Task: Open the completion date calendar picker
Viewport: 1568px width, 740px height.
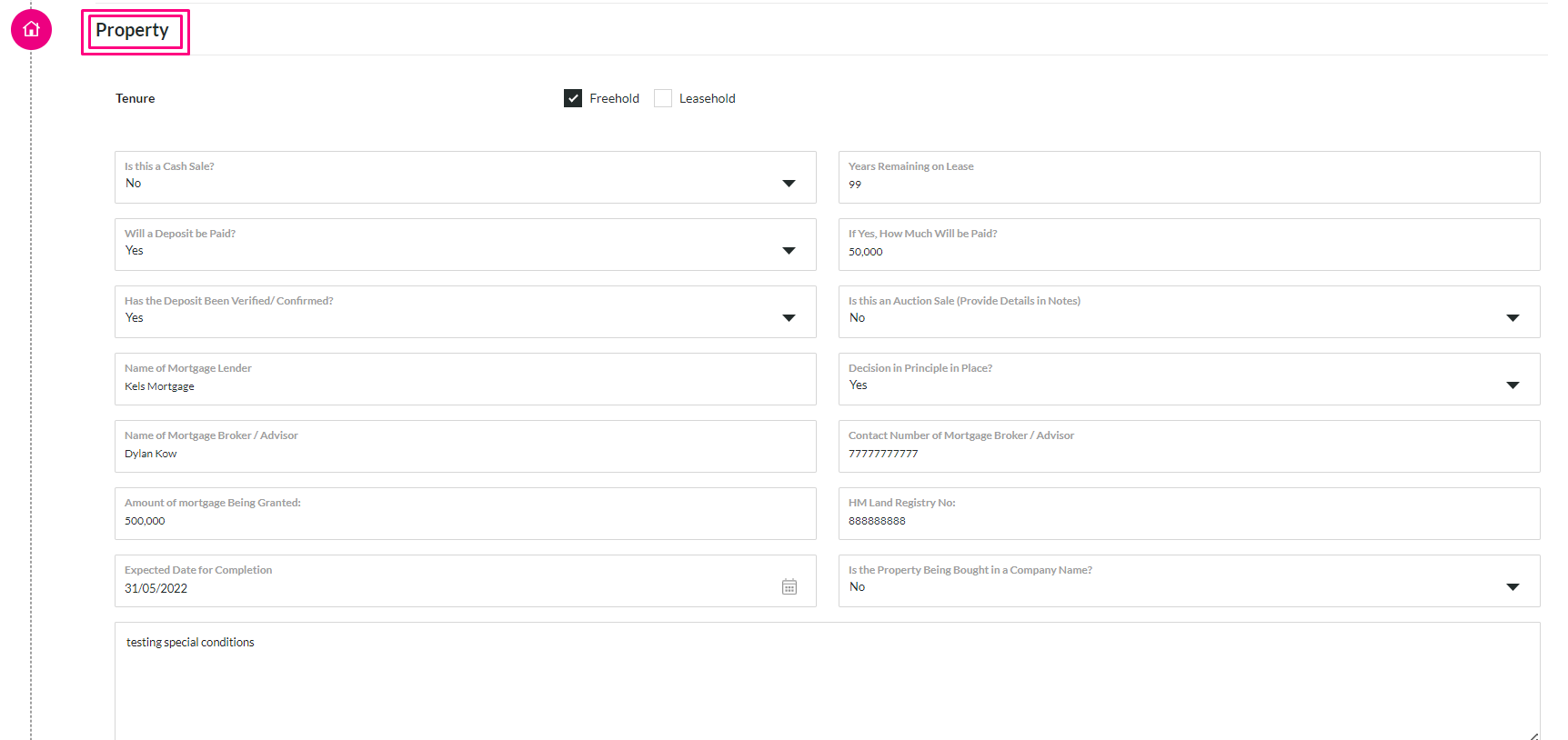Action: (x=789, y=587)
